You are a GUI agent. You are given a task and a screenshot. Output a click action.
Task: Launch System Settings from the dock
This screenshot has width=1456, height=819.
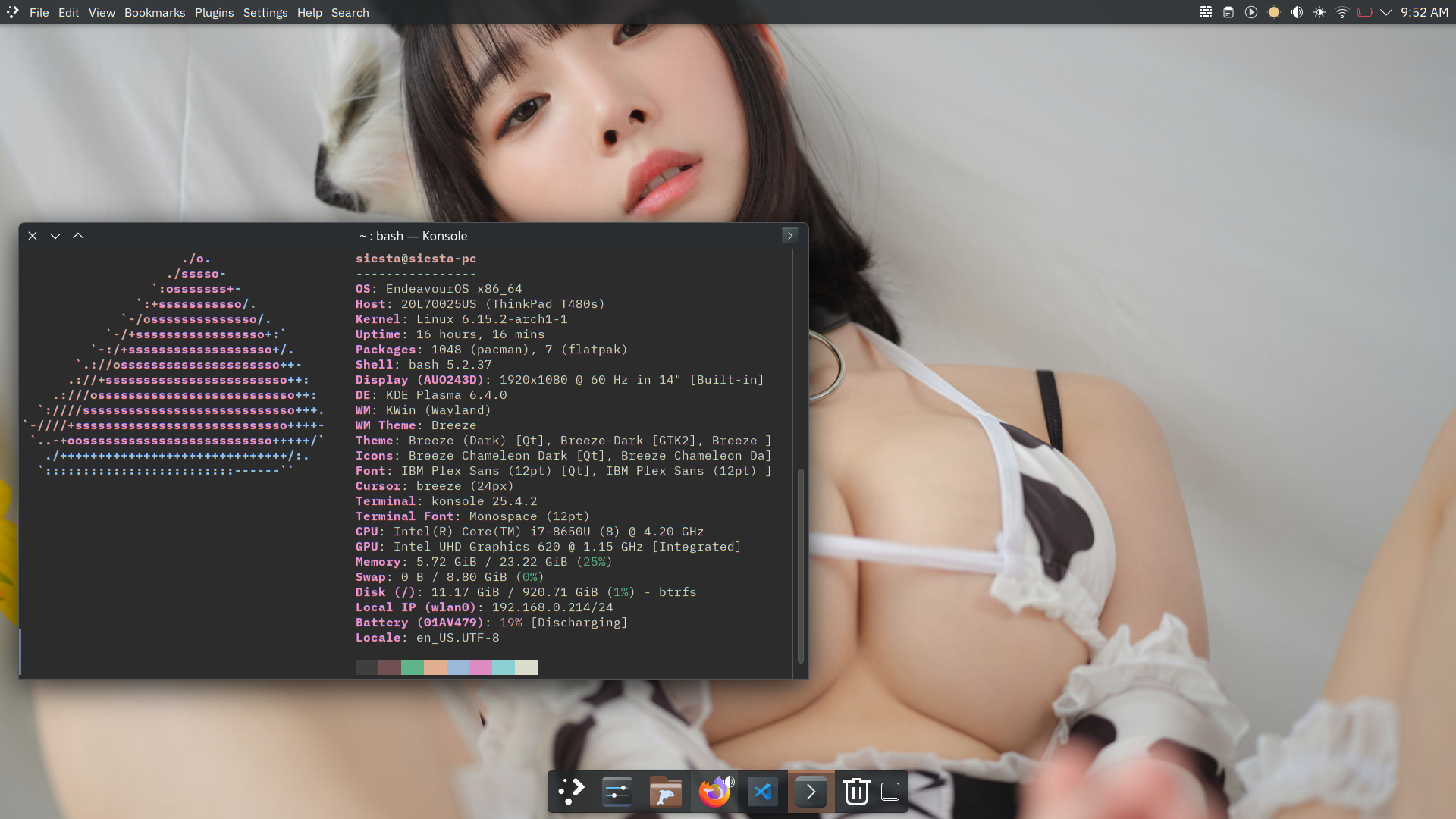click(617, 792)
